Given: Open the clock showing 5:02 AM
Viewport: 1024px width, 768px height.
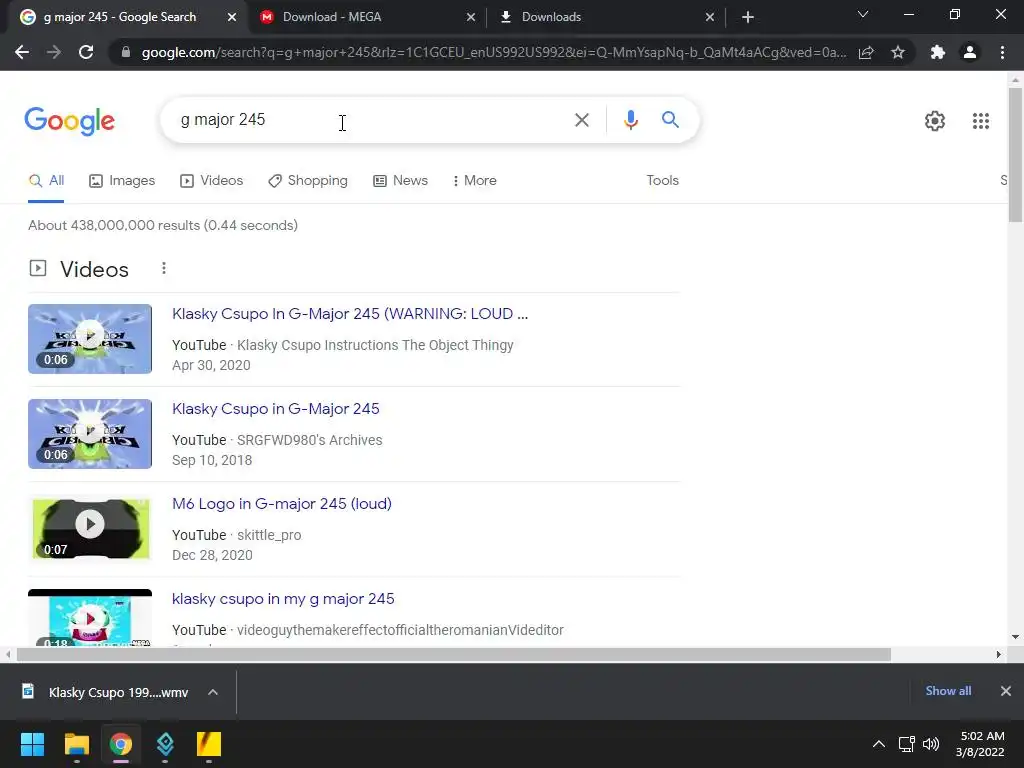Looking at the screenshot, I should coord(980,744).
